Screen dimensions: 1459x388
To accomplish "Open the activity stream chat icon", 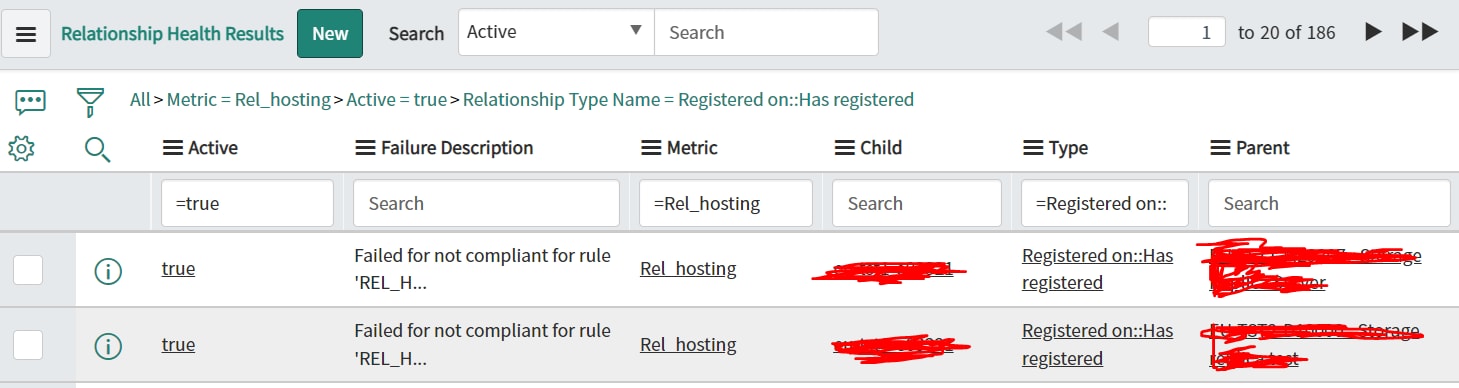I will 30,101.
